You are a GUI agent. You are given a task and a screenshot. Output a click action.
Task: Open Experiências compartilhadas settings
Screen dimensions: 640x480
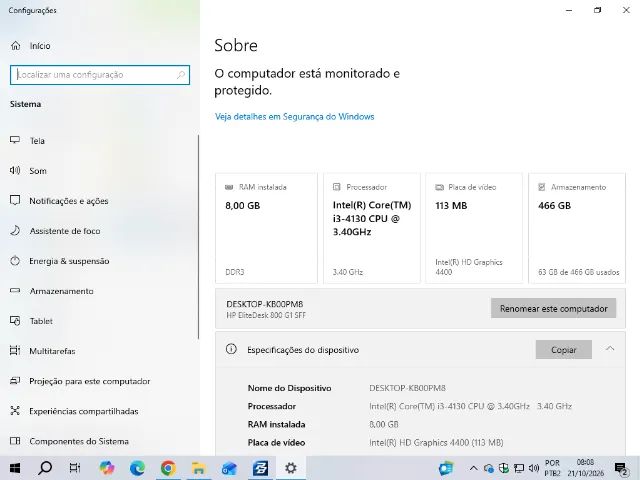tap(84, 411)
